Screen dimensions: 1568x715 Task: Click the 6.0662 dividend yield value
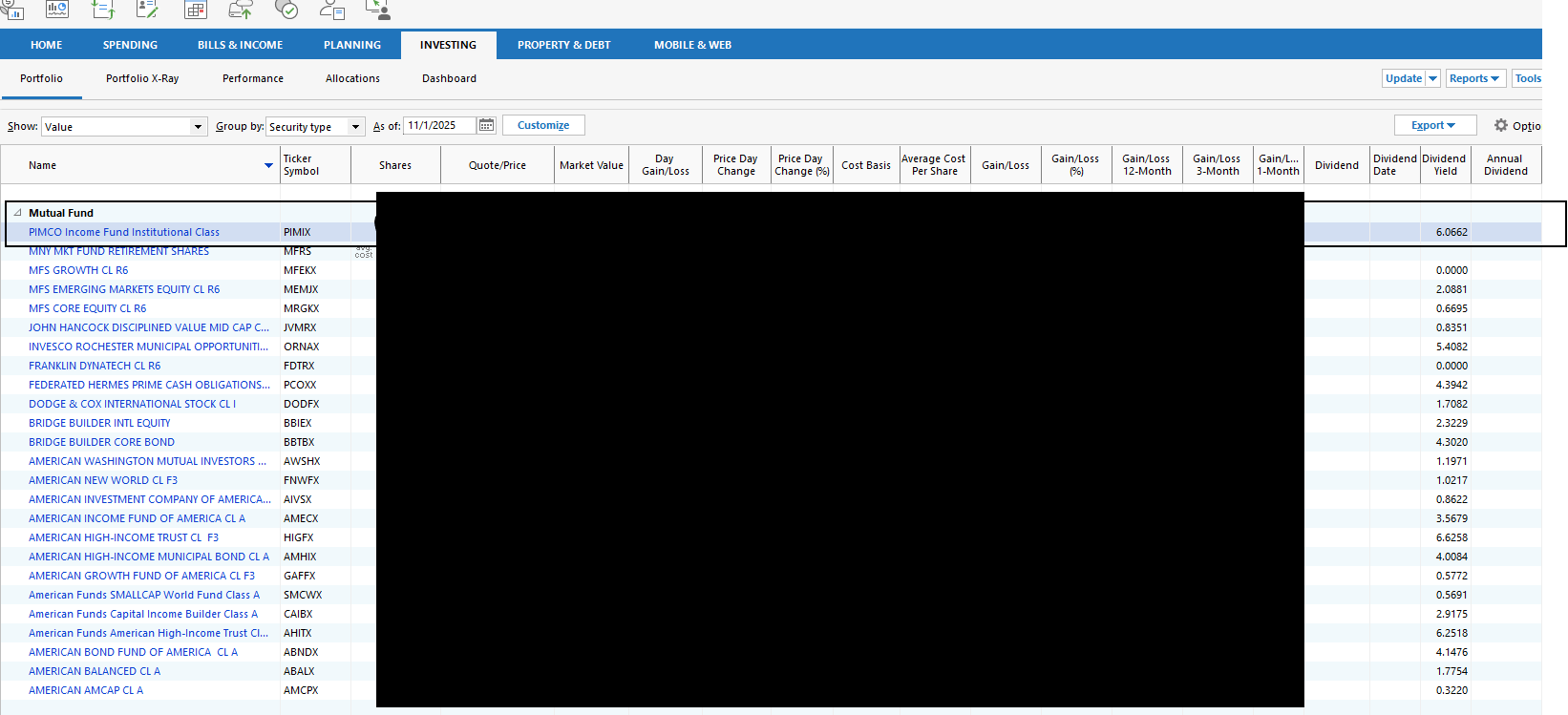pyautogui.click(x=1451, y=232)
